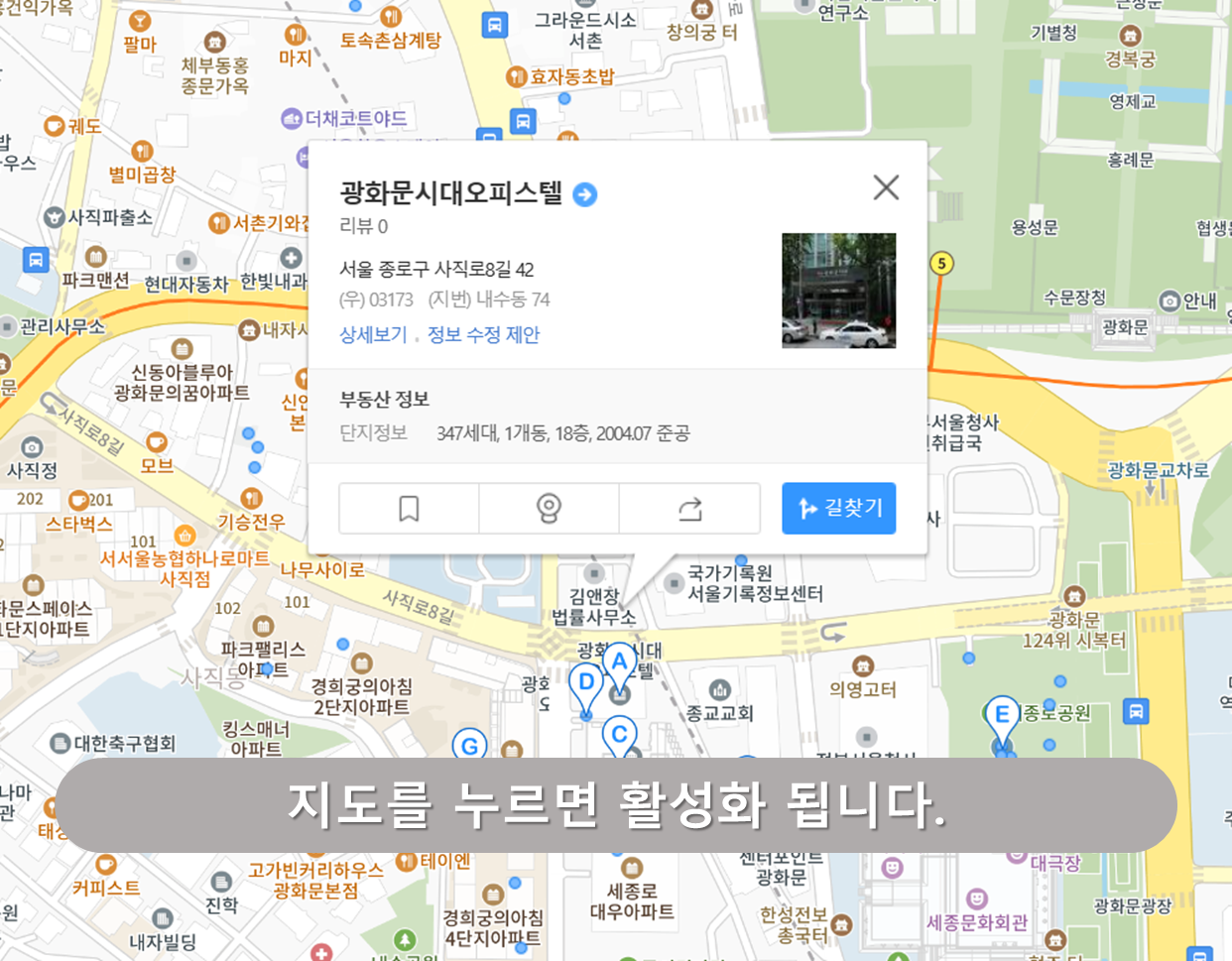Select map marker C below the officetel
This screenshot has width=1232, height=961.
tap(620, 732)
